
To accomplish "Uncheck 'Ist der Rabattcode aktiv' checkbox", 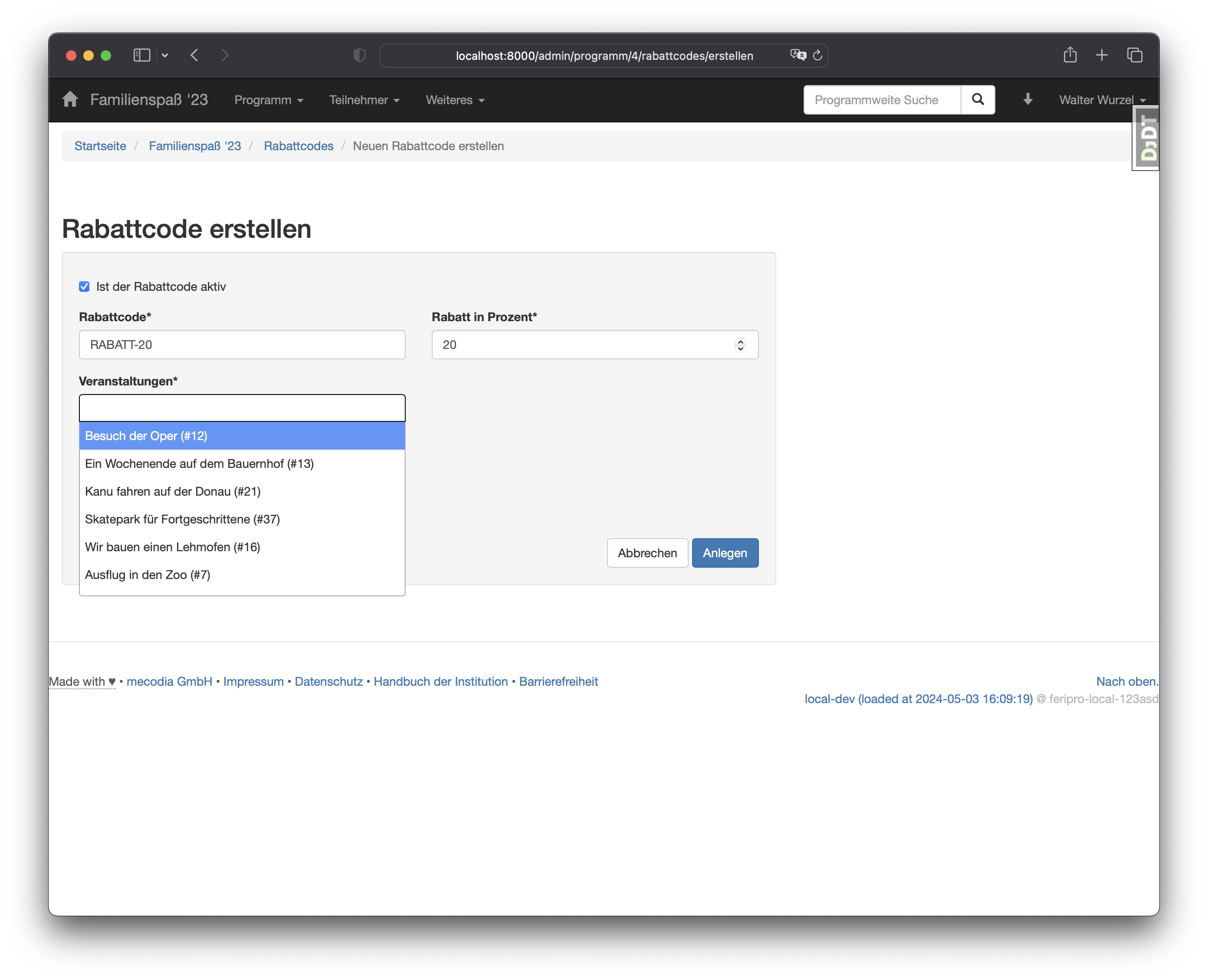I will pos(84,286).
